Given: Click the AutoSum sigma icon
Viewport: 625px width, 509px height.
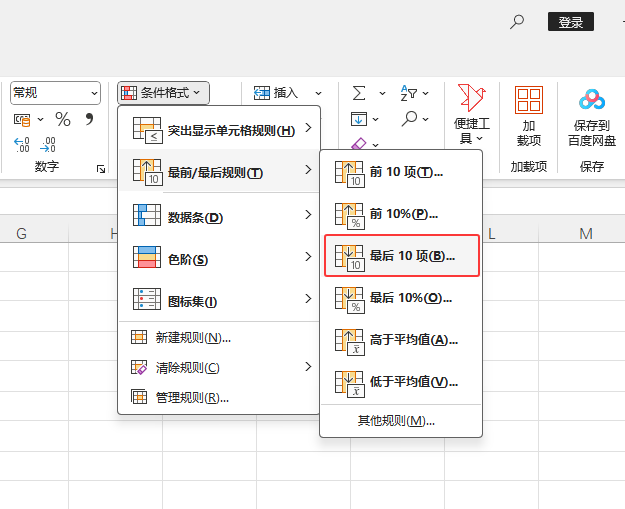Looking at the screenshot, I should 359,93.
